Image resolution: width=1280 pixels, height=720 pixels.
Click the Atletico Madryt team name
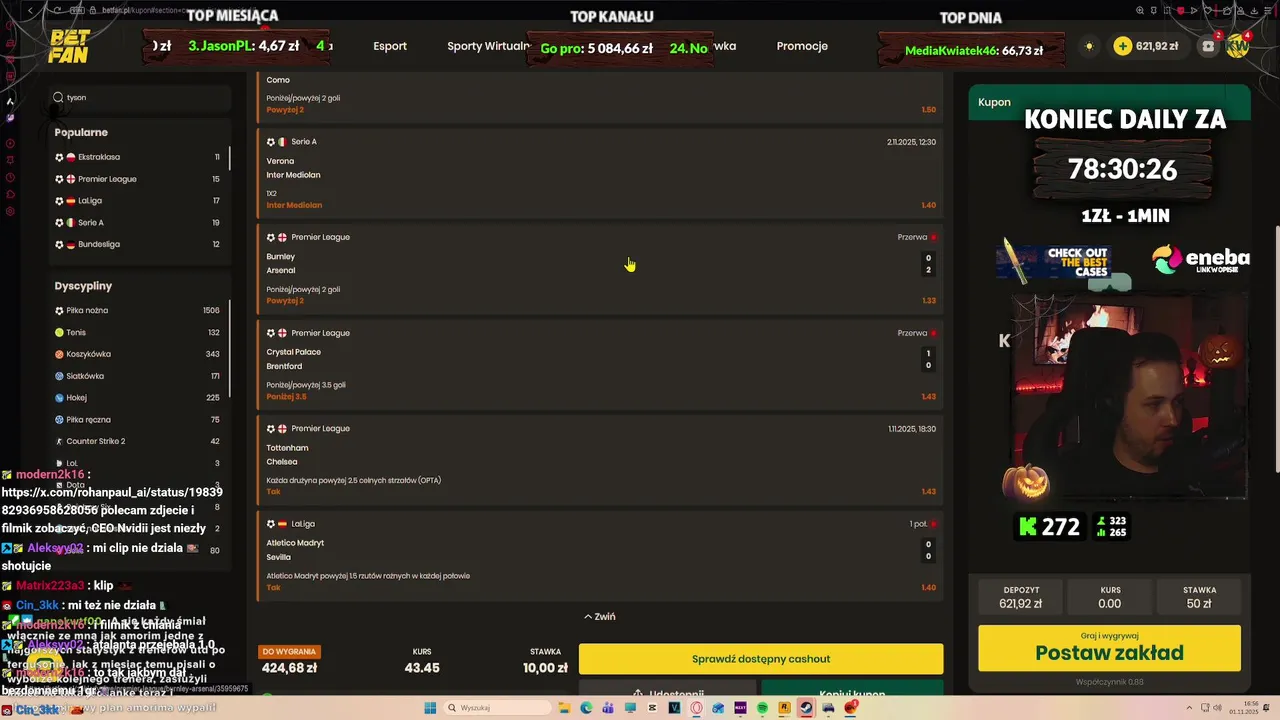point(295,543)
